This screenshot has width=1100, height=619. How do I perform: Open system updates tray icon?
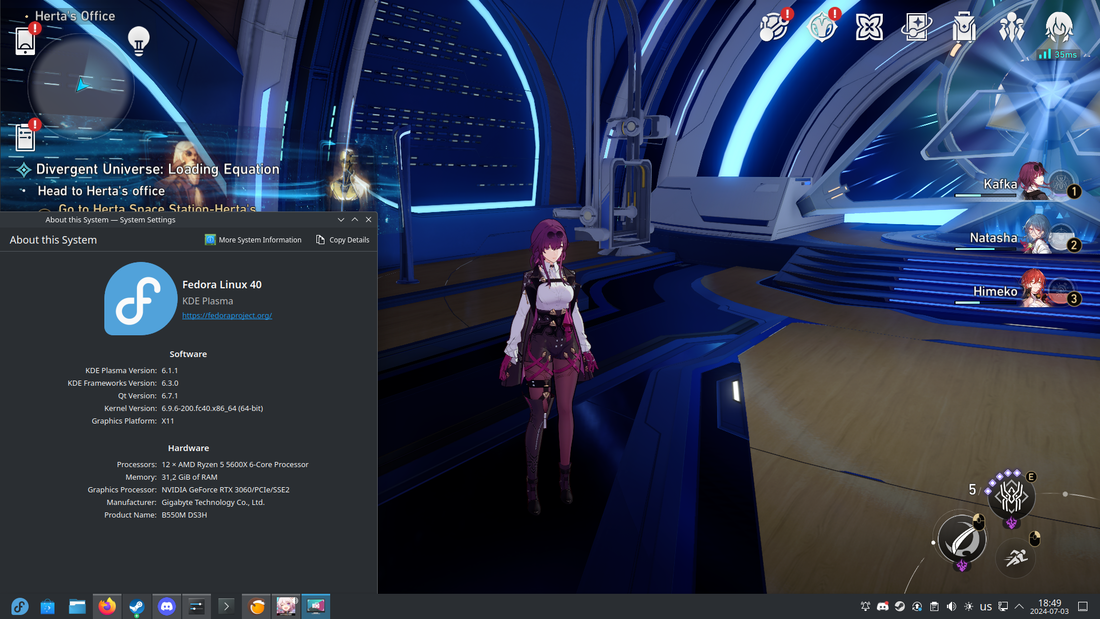tap(917, 607)
